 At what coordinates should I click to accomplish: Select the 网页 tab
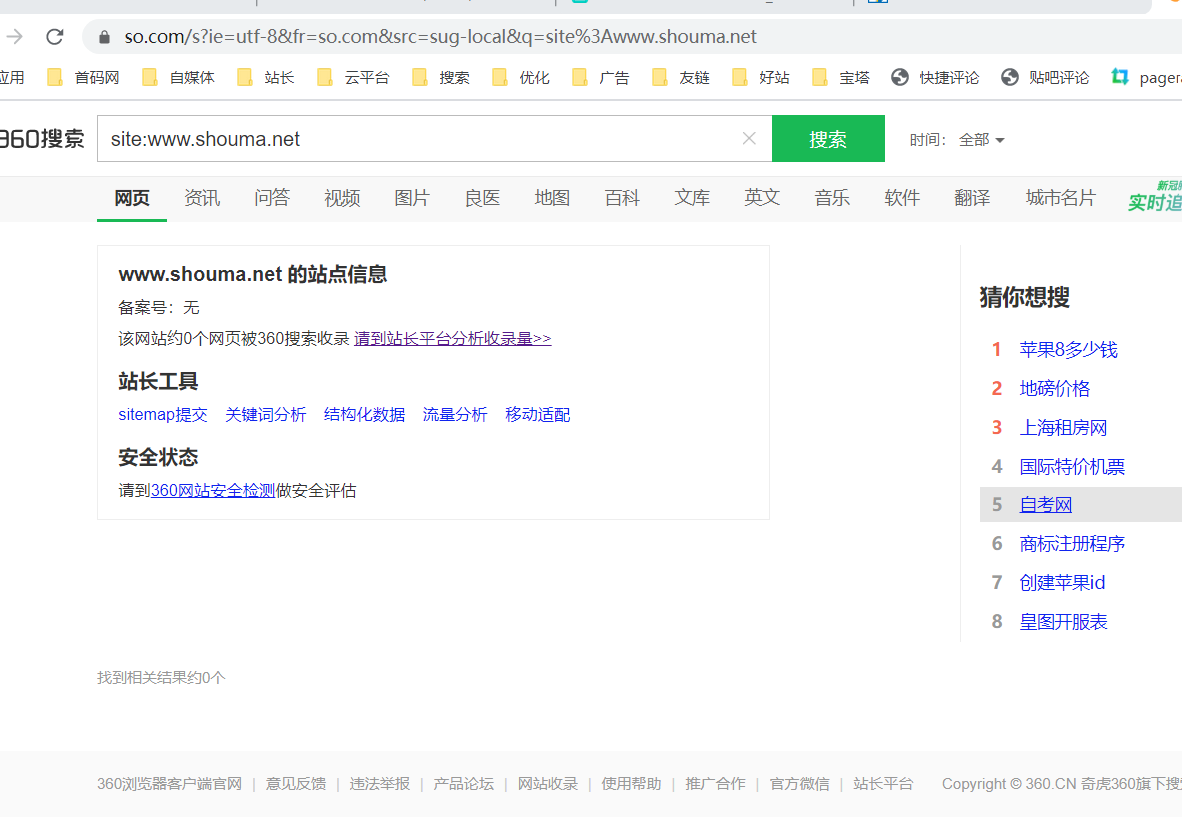click(x=132, y=198)
